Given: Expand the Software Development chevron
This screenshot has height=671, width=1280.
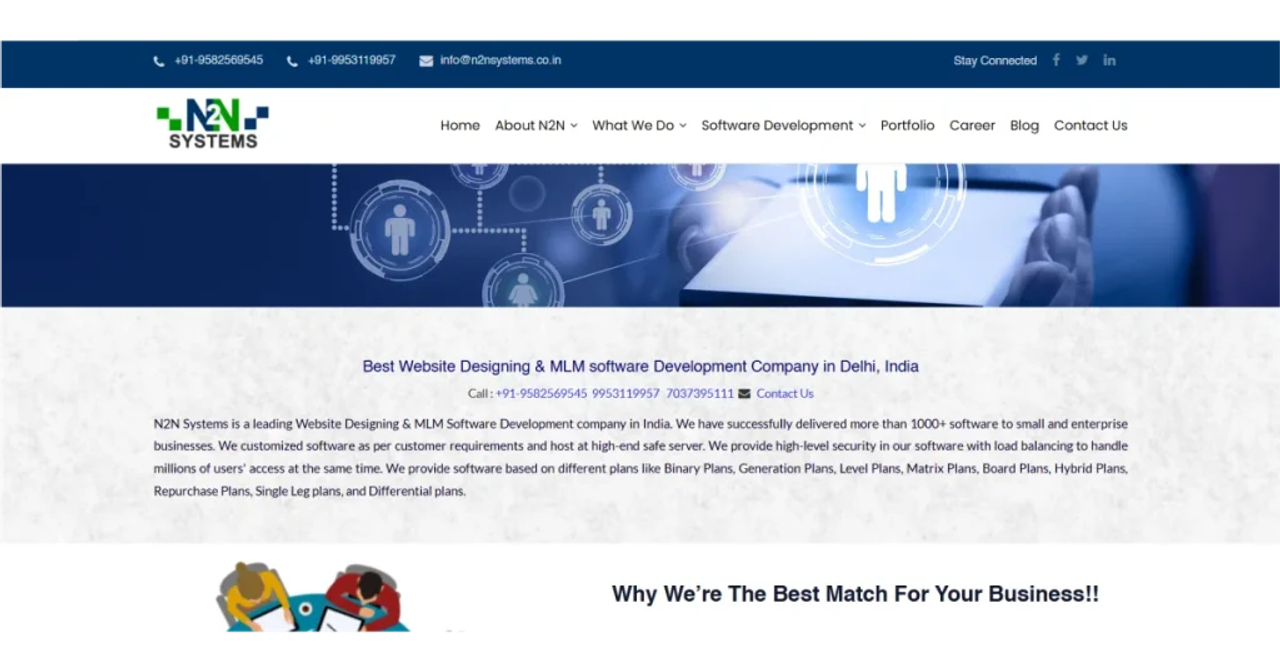Looking at the screenshot, I should tap(862, 126).
